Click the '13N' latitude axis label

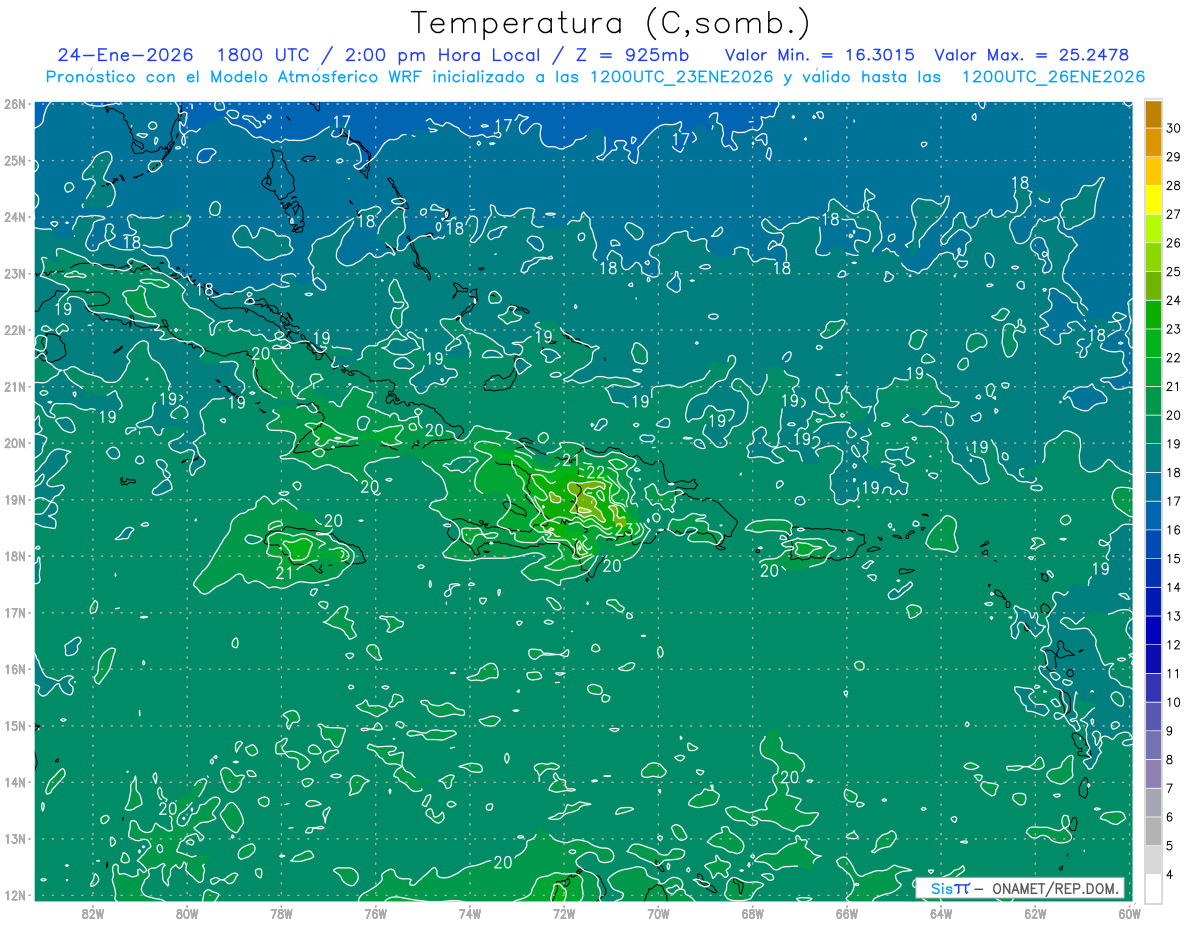[x=15, y=839]
